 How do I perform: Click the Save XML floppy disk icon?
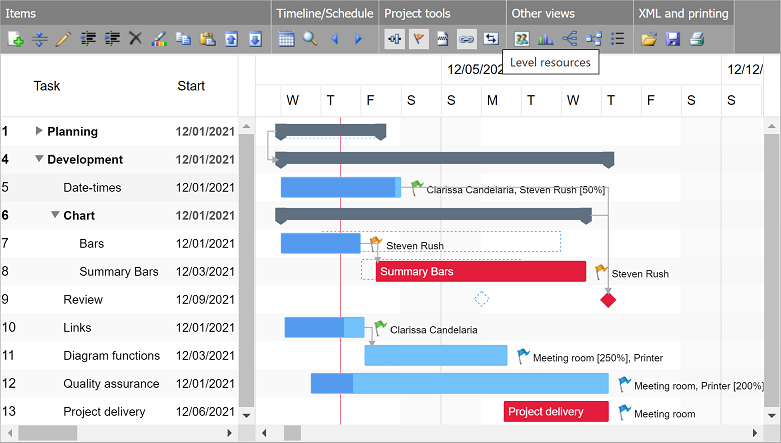[x=673, y=39]
